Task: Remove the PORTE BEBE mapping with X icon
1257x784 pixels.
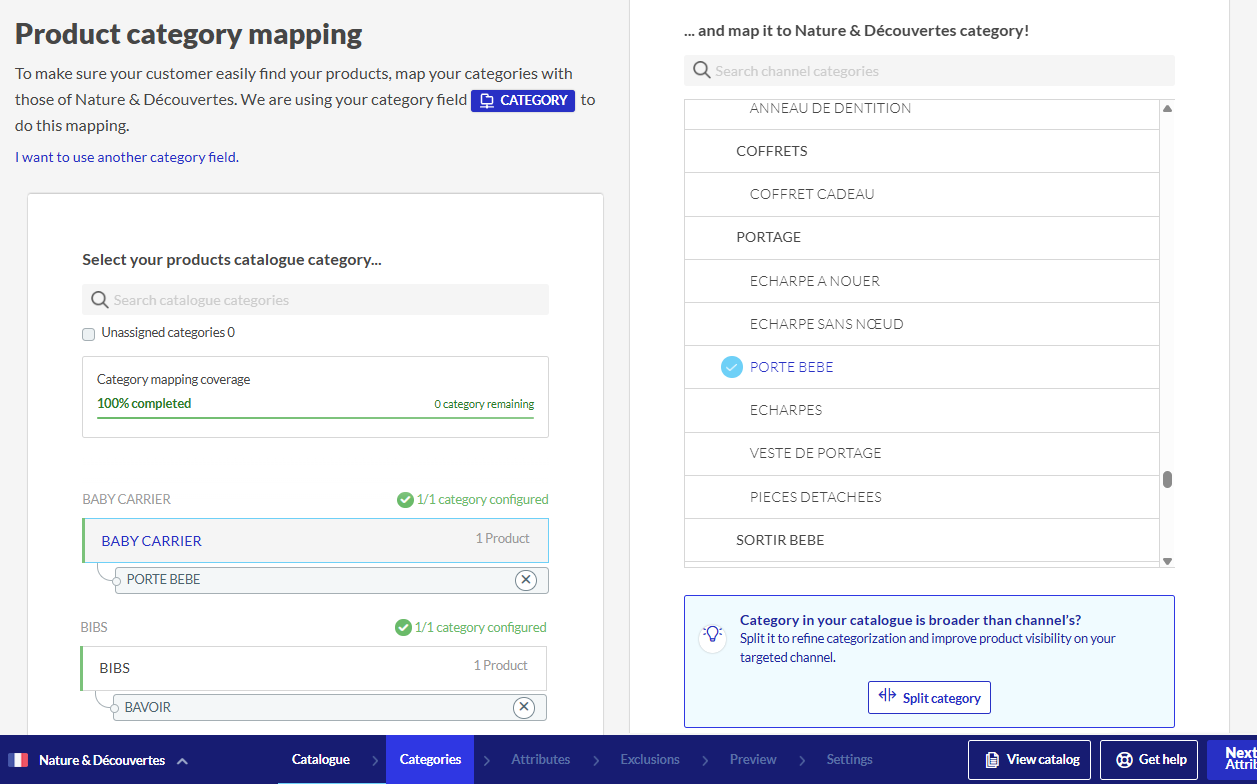Action: click(x=525, y=580)
